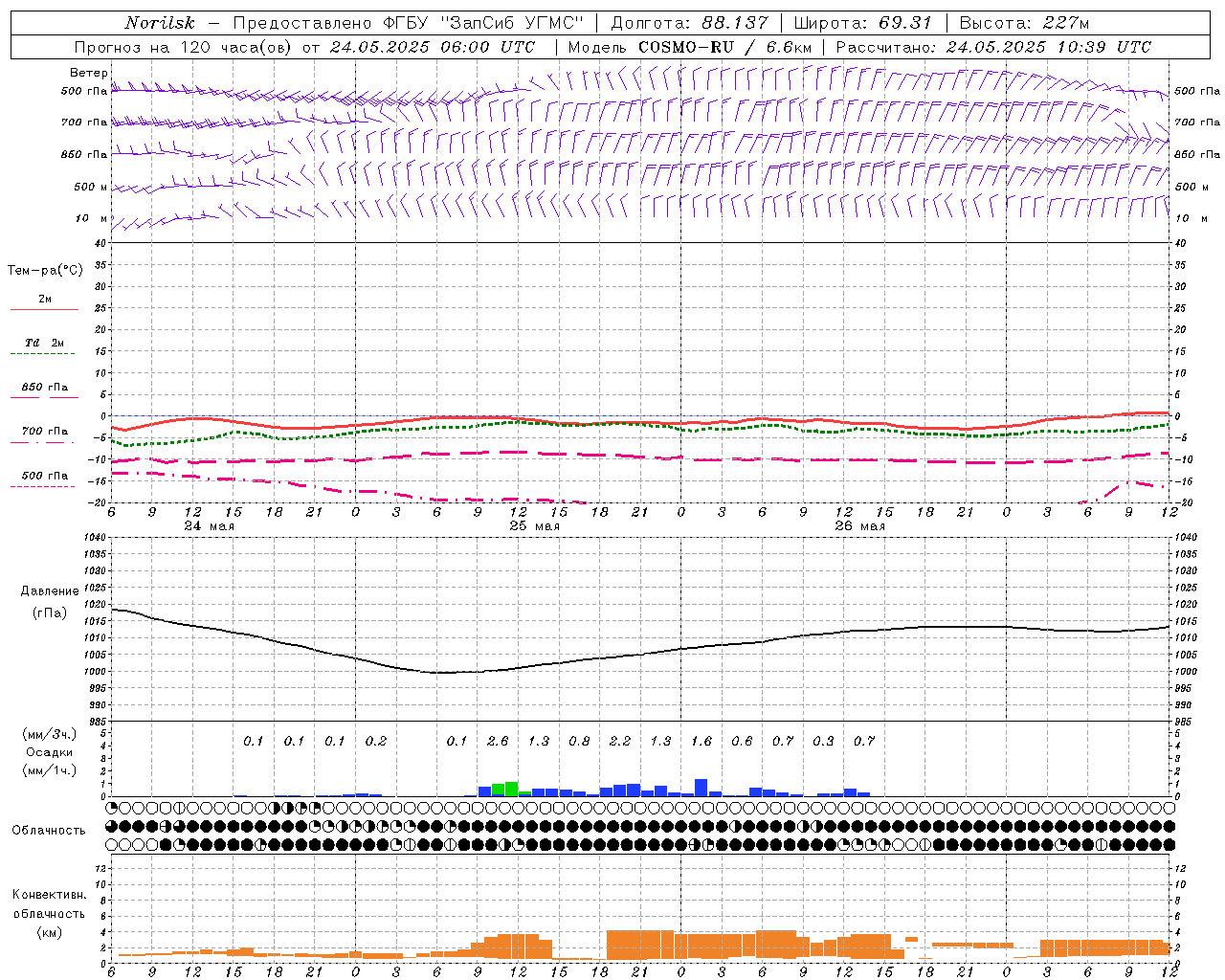Click the "0.2" three-hour precipitation value
This screenshot has width=1225, height=980.
(376, 742)
